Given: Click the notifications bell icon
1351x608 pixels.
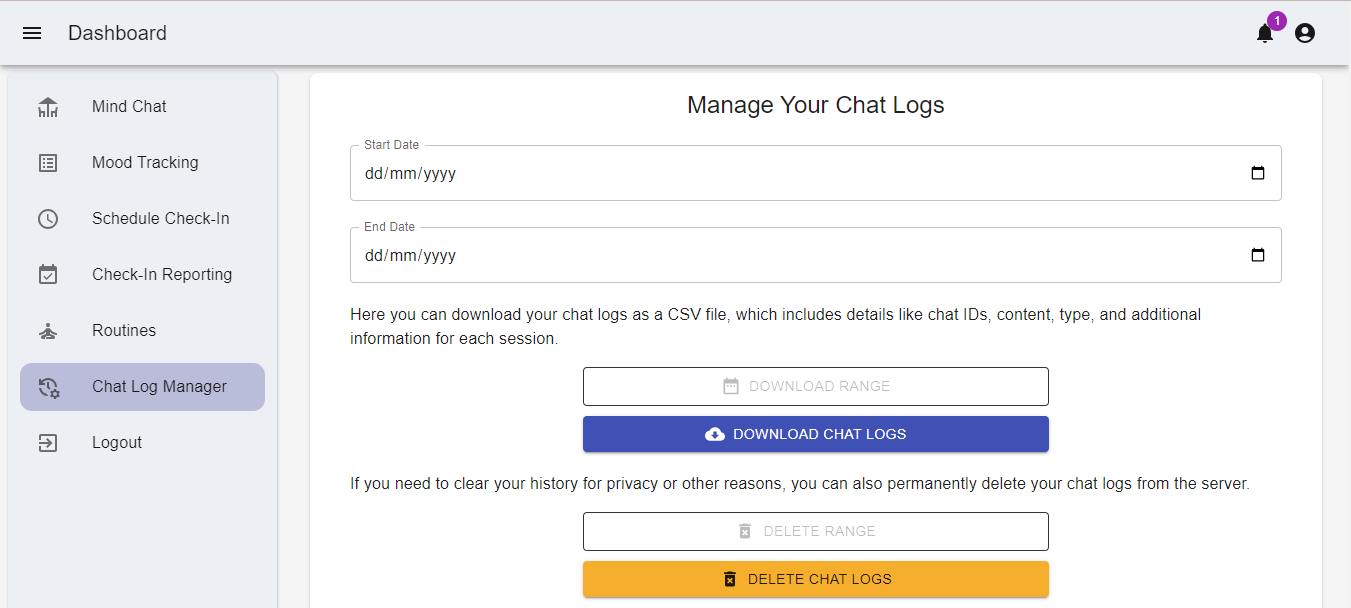Looking at the screenshot, I should click(x=1265, y=34).
